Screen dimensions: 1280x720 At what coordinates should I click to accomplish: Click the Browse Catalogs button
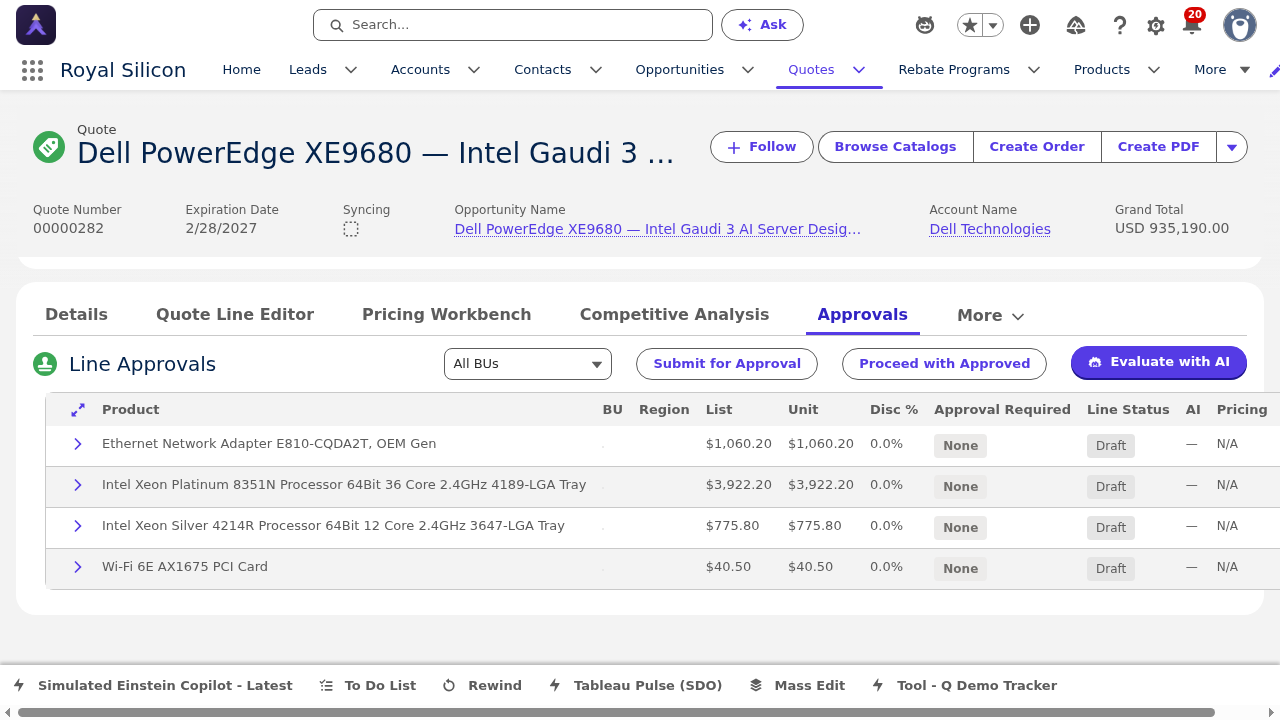(x=895, y=147)
